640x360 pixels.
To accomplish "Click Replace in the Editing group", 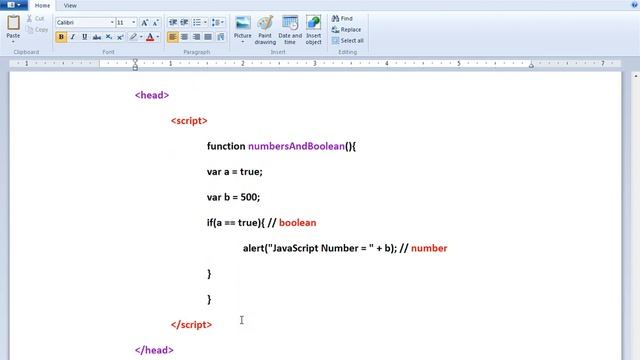I will (x=347, y=29).
